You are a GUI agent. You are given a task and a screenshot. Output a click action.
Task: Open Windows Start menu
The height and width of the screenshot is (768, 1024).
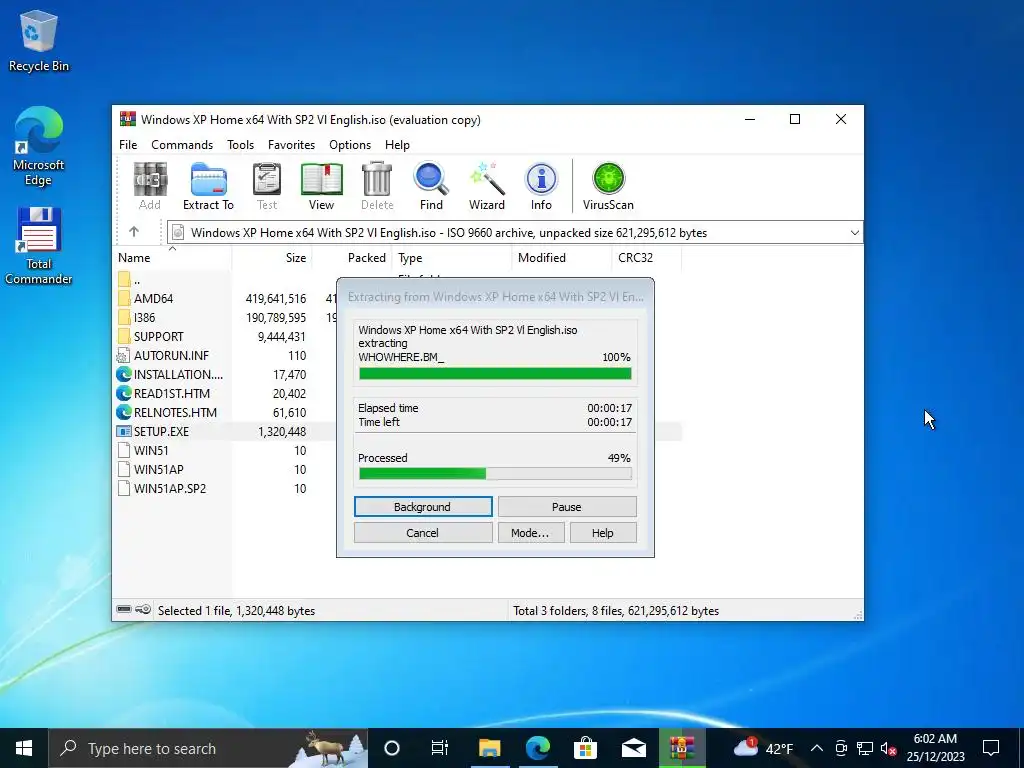[x=24, y=748]
